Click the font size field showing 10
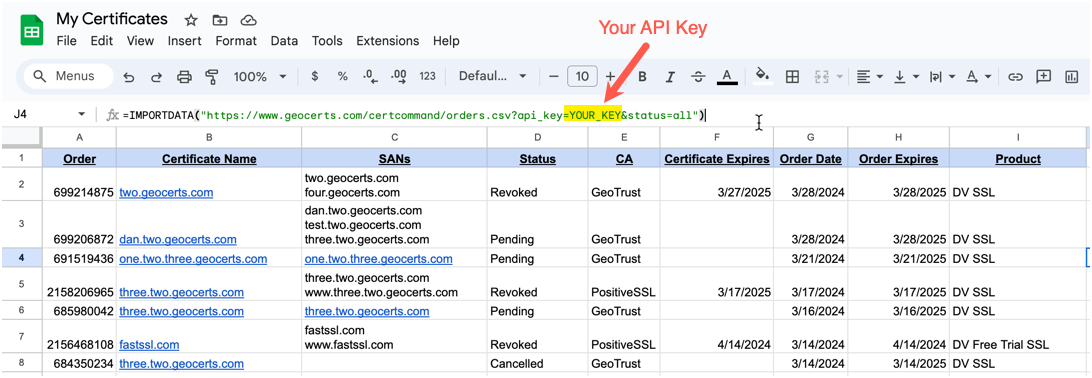This screenshot has height=378, width=1092. pos(582,77)
